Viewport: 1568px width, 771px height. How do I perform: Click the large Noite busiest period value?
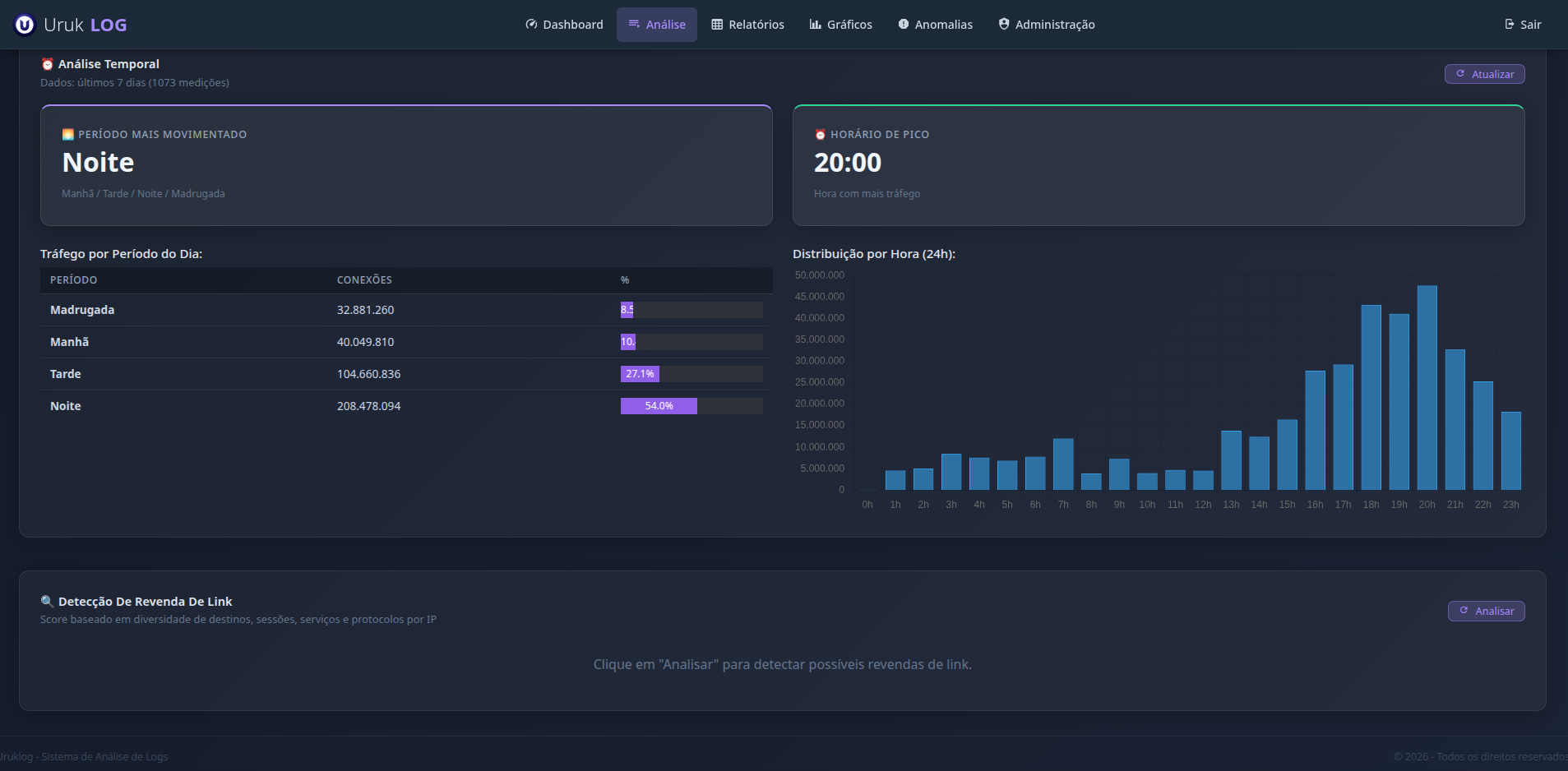click(98, 163)
